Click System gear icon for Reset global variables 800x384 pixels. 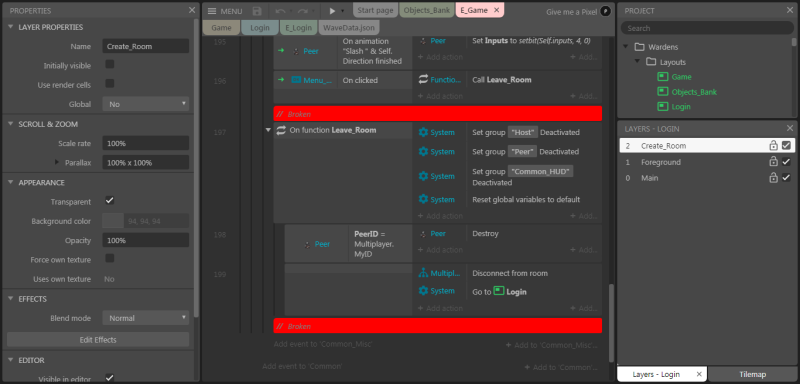click(423, 199)
